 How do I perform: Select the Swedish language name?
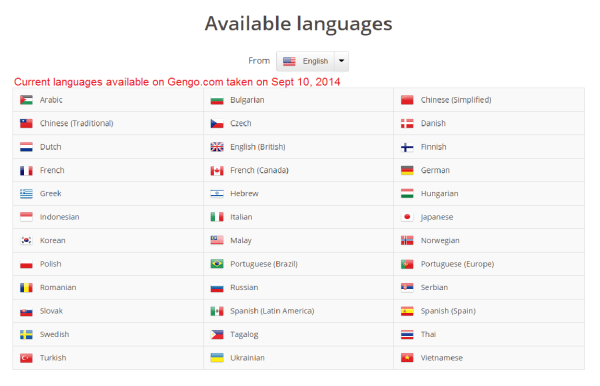pos(55,334)
